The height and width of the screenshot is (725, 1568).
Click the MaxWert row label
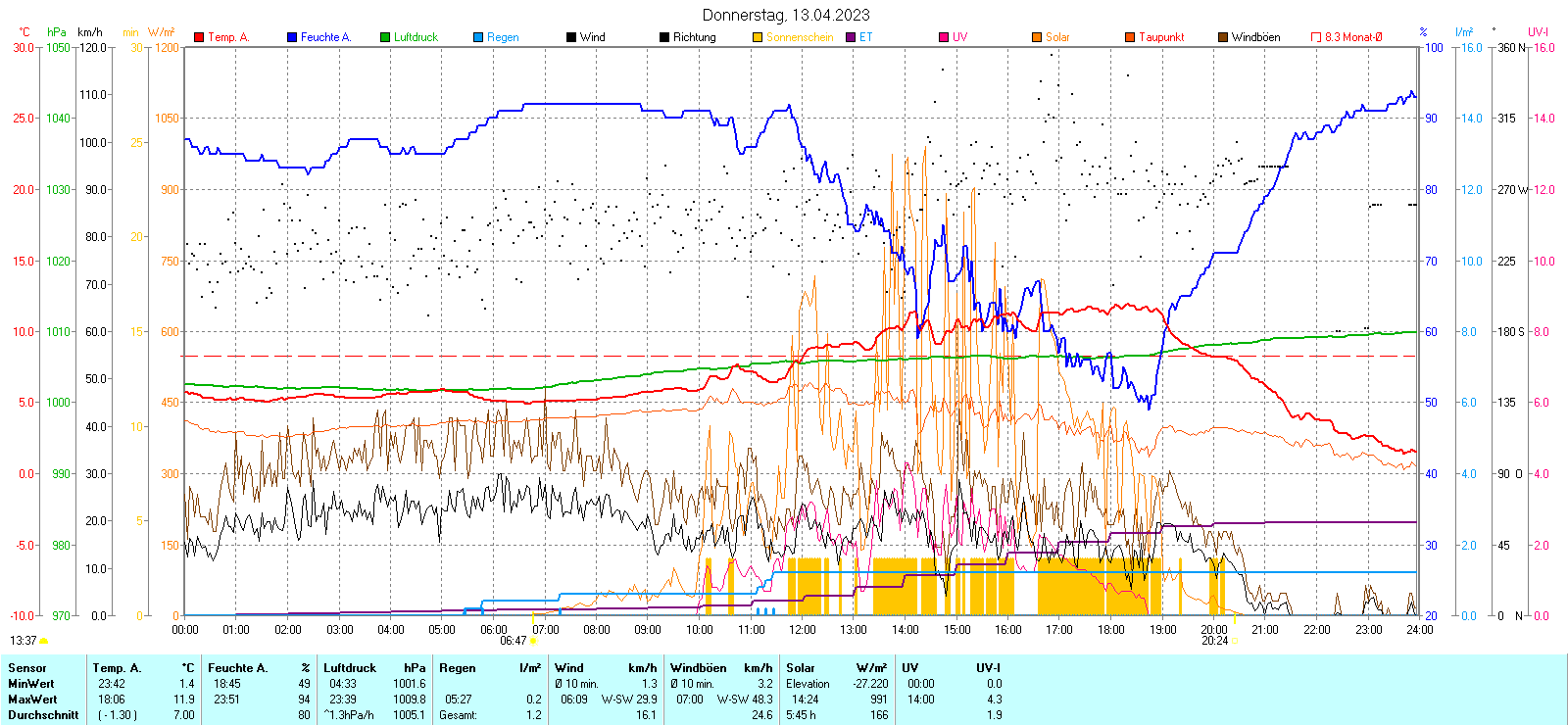pyautogui.click(x=32, y=700)
